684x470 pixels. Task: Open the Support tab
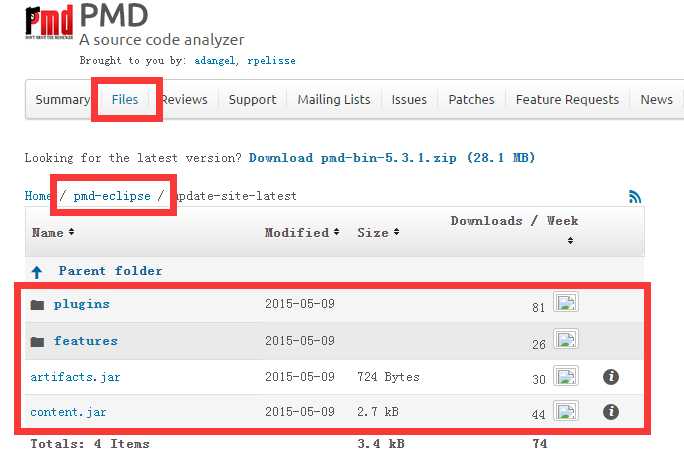click(x=253, y=100)
